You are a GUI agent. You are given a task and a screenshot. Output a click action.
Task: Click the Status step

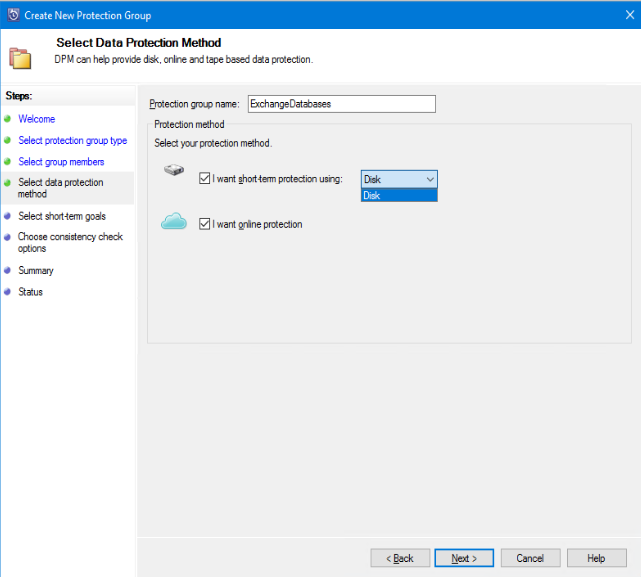pyautogui.click(x=30, y=292)
